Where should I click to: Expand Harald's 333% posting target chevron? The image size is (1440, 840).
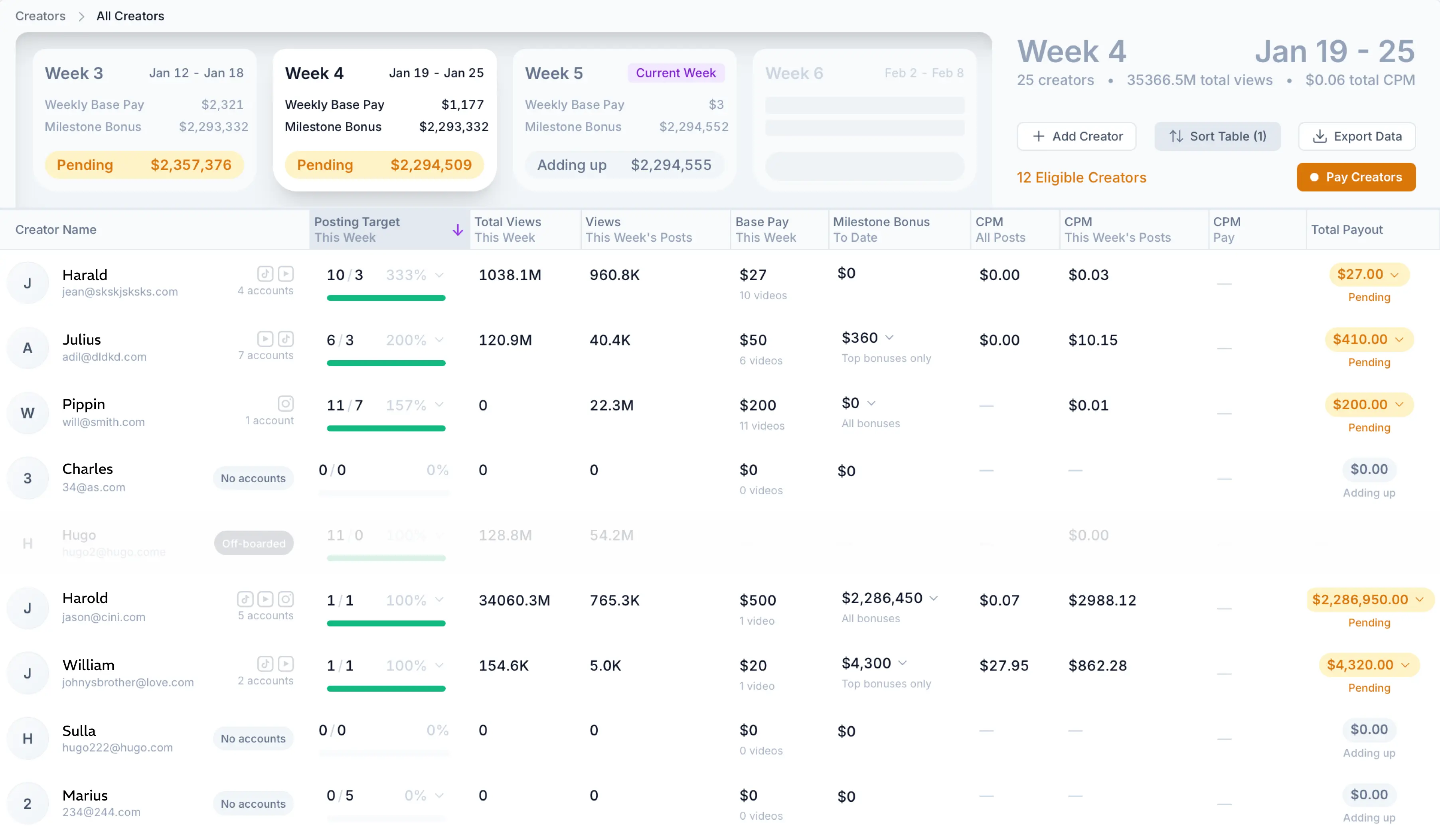[x=439, y=275]
